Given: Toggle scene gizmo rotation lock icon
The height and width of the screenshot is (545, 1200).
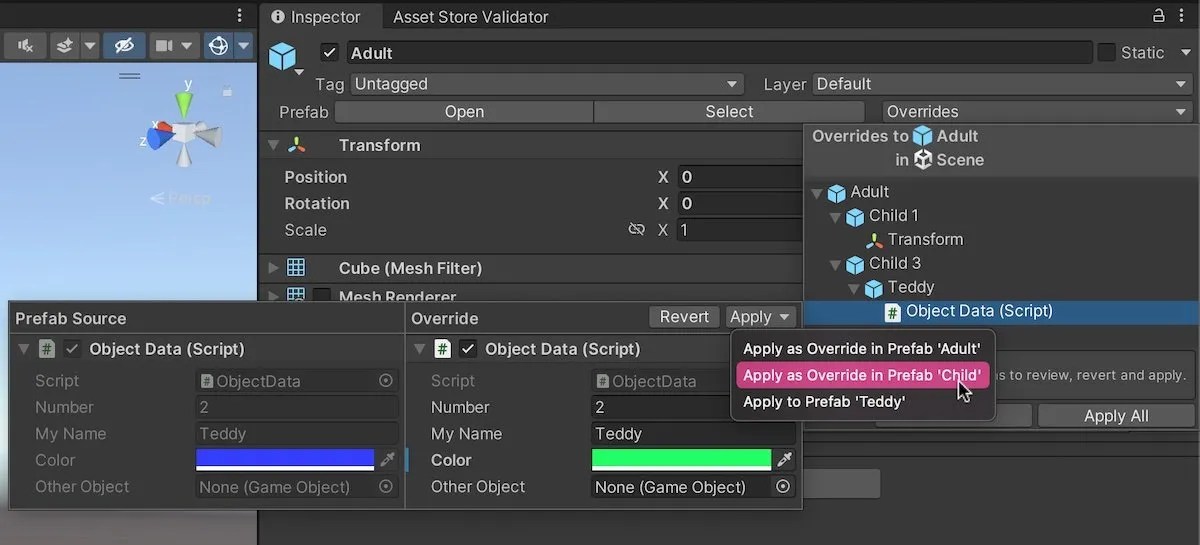Looking at the screenshot, I should pos(228,90).
